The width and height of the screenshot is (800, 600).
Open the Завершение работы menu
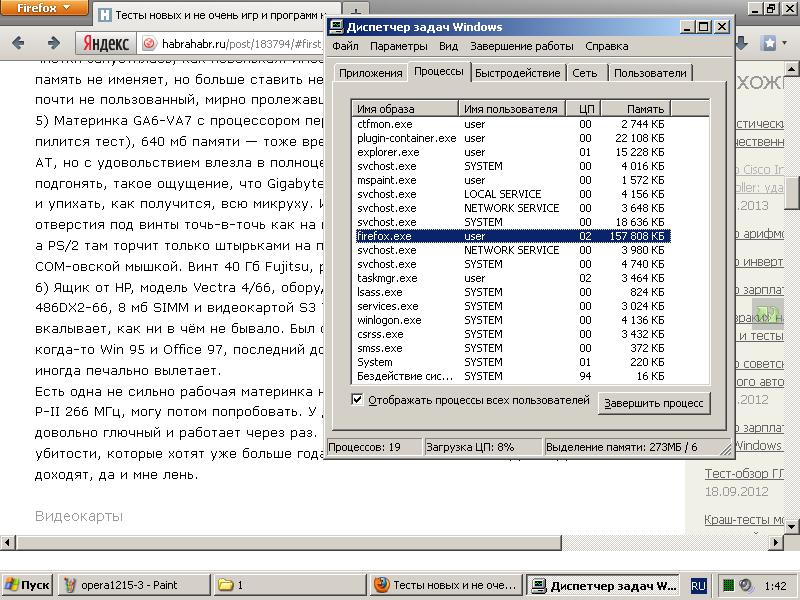521,46
